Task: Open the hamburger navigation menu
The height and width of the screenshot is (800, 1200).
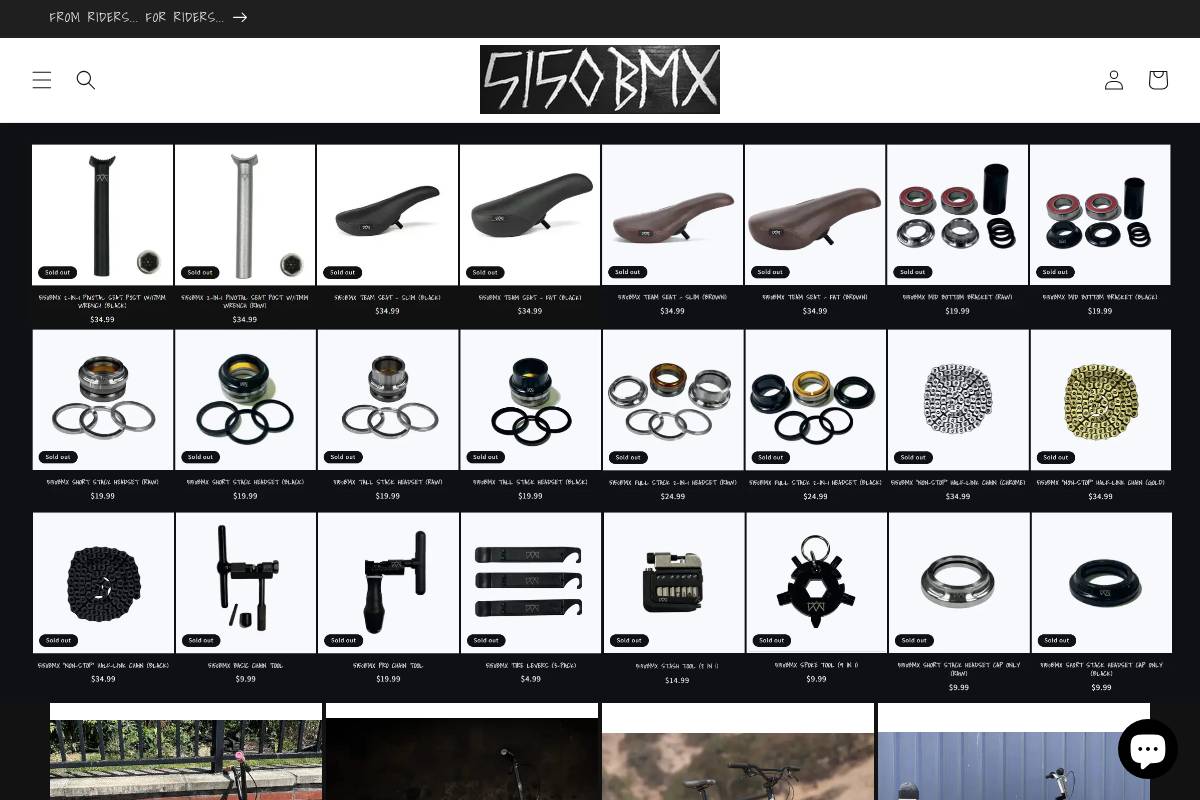Action: coord(42,80)
